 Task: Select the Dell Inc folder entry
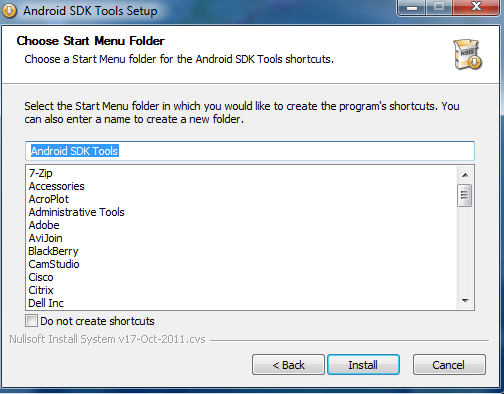[46, 303]
